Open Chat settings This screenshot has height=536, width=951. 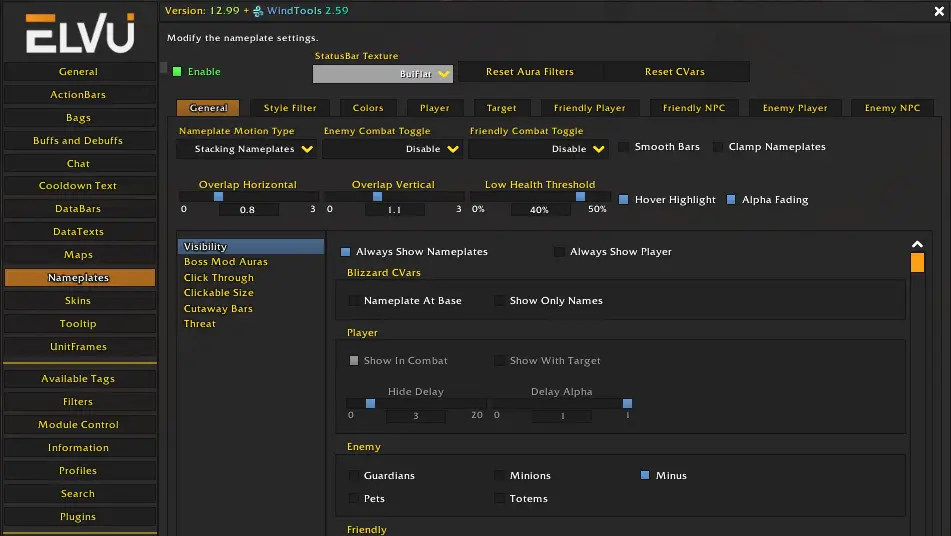[x=79, y=164]
